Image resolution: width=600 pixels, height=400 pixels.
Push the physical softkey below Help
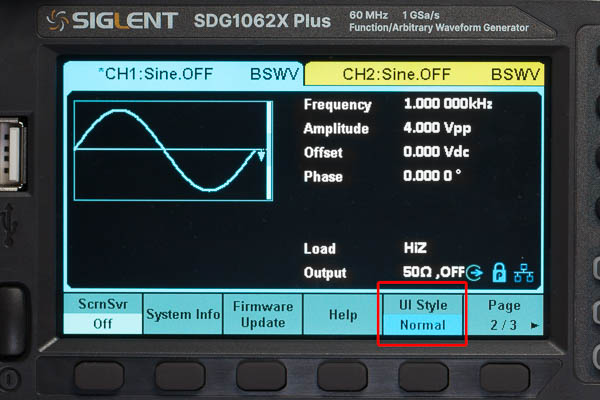tap(342, 377)
